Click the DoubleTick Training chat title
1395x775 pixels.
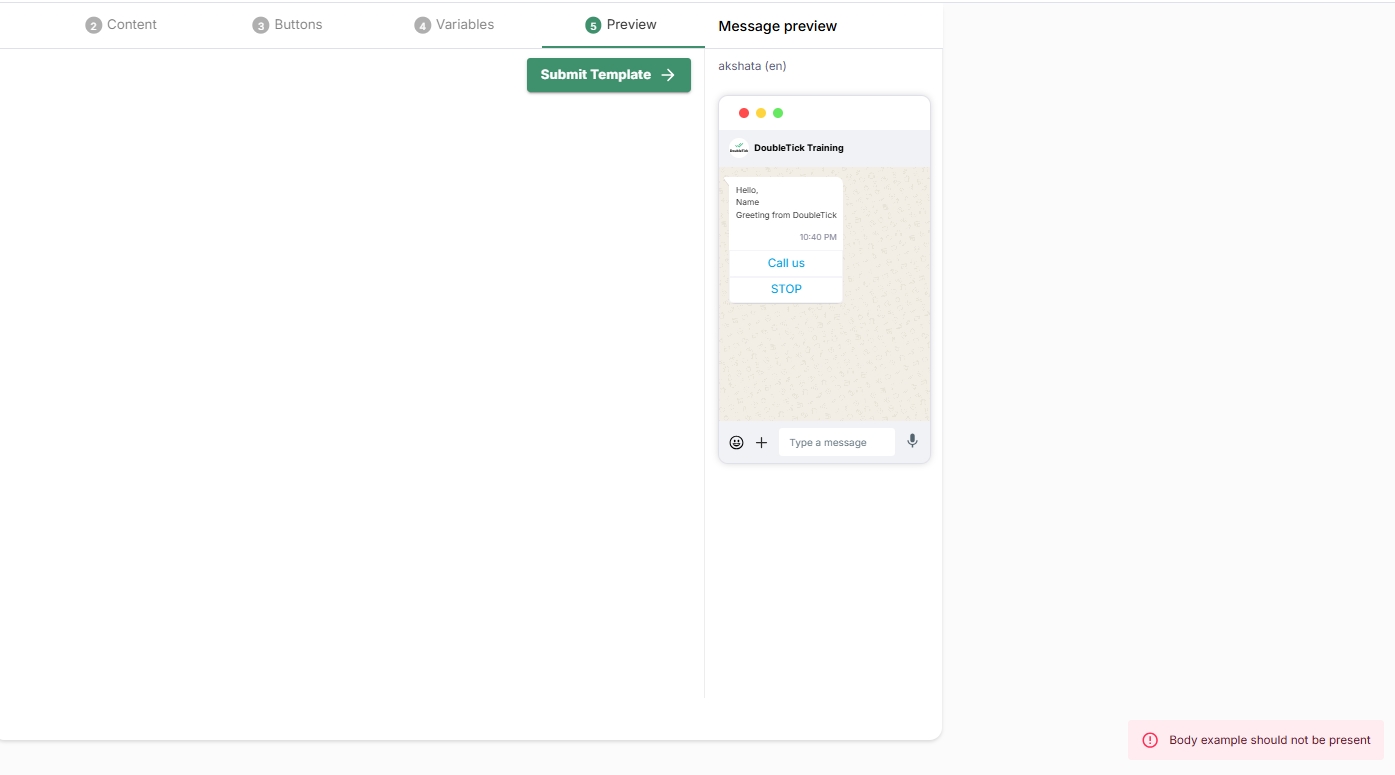[x=798, y=148]
